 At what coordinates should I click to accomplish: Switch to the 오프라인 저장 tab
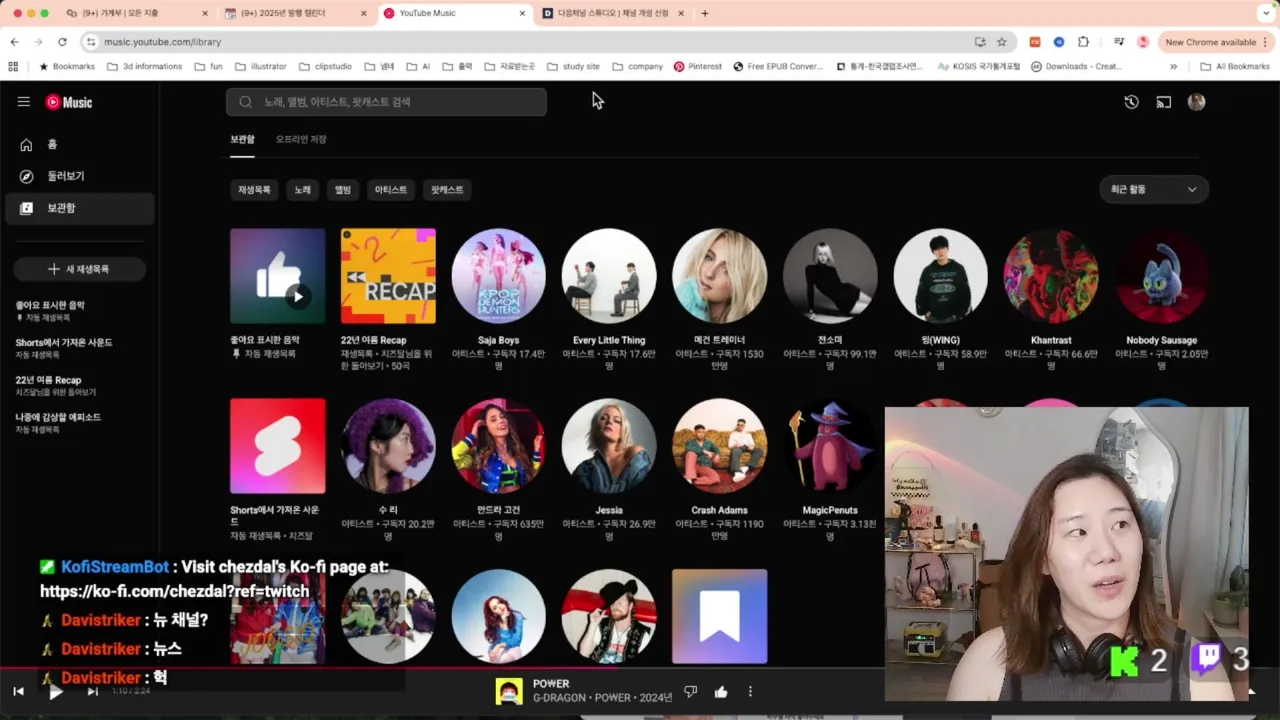(x=301, y=140)
